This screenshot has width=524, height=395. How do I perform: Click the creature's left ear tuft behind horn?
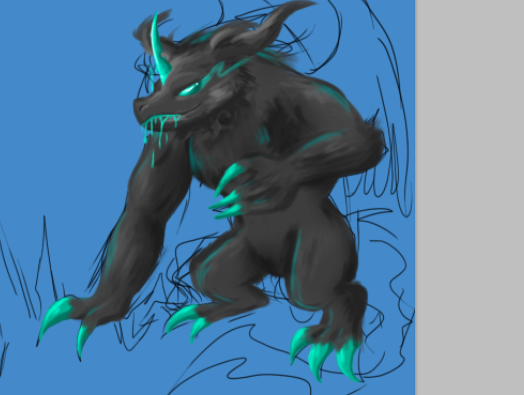(x=147, y=33)
